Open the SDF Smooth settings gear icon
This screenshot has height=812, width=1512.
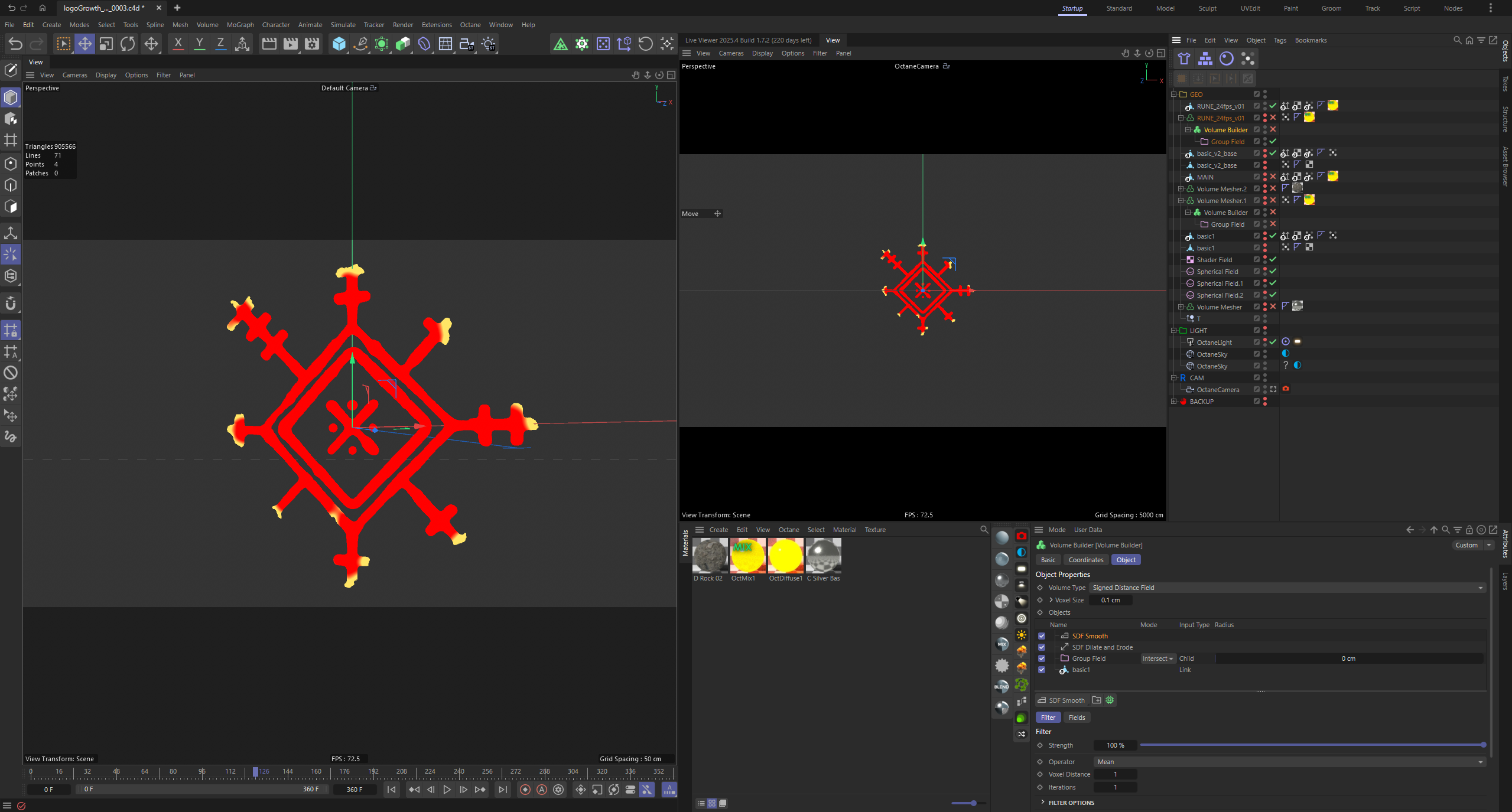coord(1110,700)
